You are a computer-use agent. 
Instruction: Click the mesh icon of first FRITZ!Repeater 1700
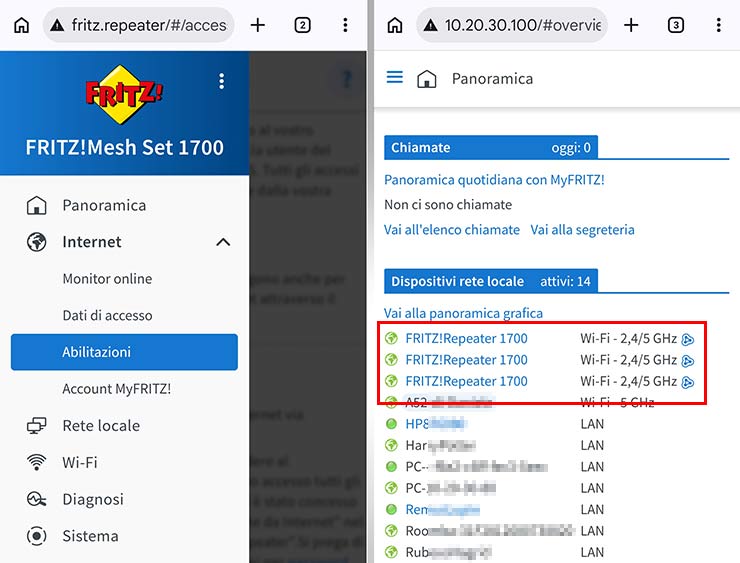[x=688, y=339]
